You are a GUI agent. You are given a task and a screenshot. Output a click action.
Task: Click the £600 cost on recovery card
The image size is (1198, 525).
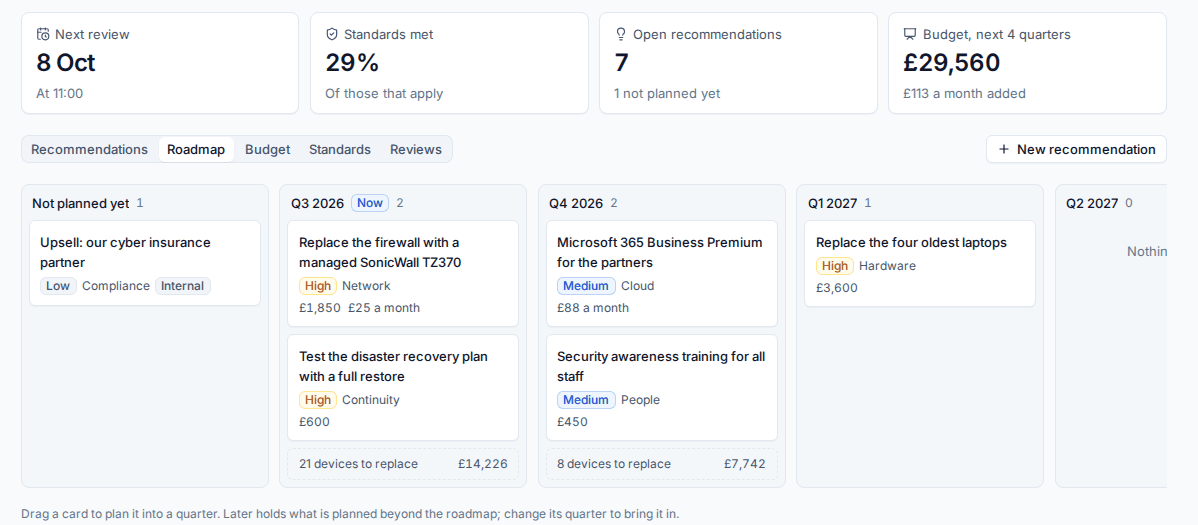click(315, 422)
